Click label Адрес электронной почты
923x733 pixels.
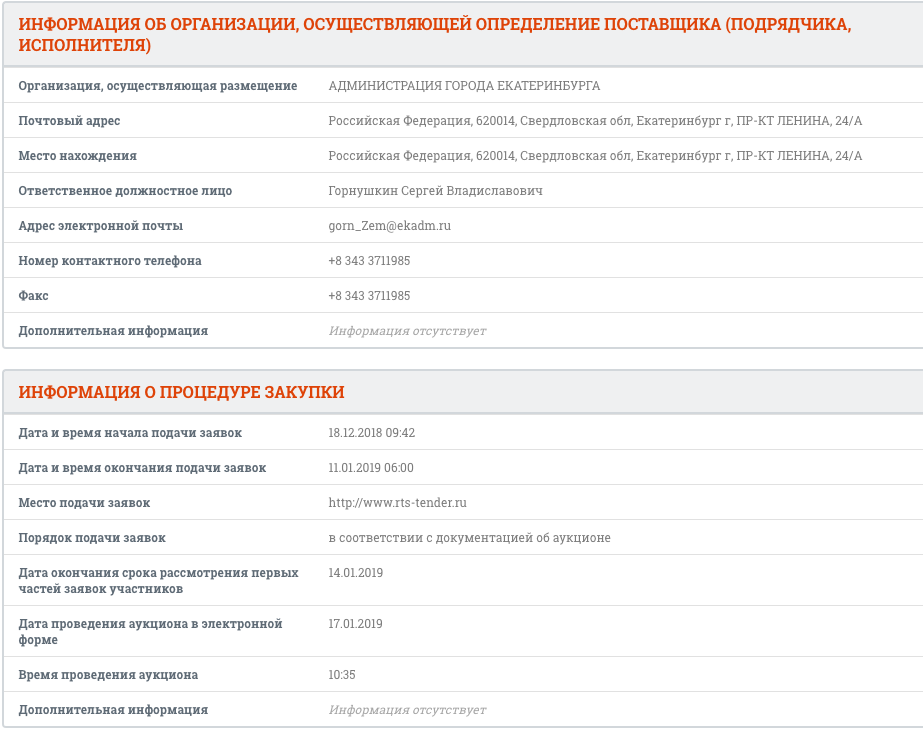tap(101, 226)
